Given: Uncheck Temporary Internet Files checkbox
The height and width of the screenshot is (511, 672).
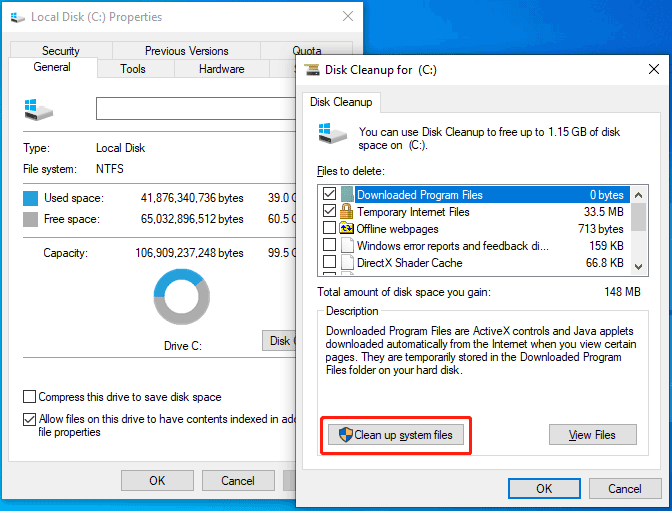Looking at the screenshot, I should tap(329, 211).
